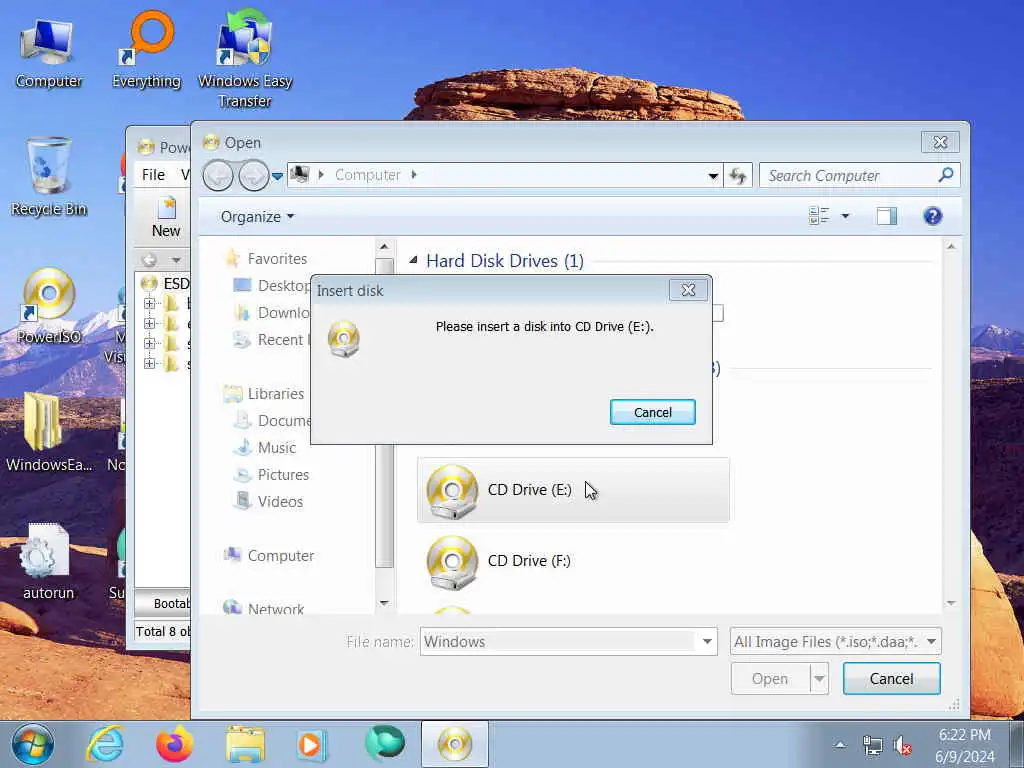Screen dimensions: 1024x768
Task: Click the refresh button beside address bar
Action: pos(738,175)
